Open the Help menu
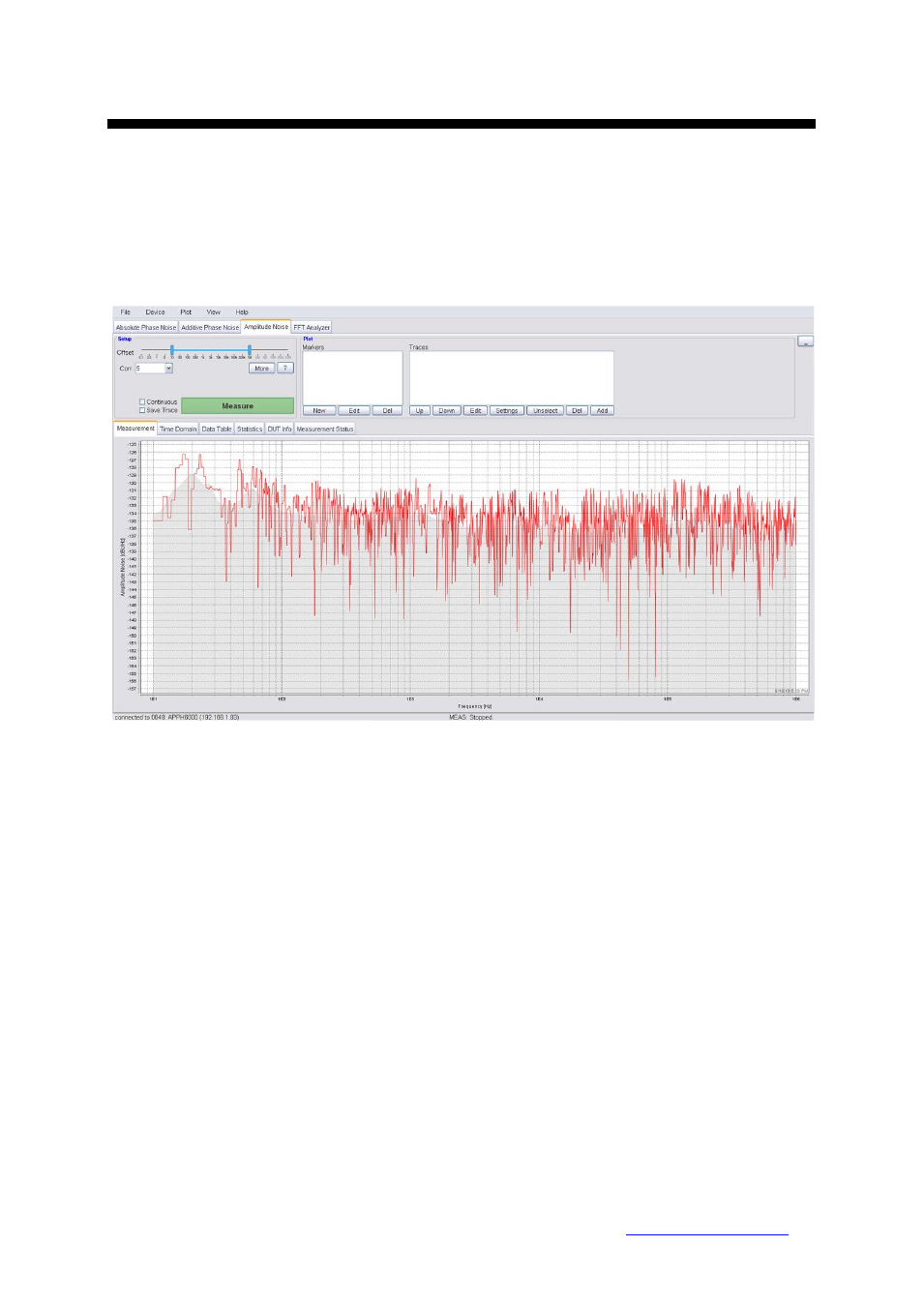Screen dimensions: 924x1306 pos(242,312)
